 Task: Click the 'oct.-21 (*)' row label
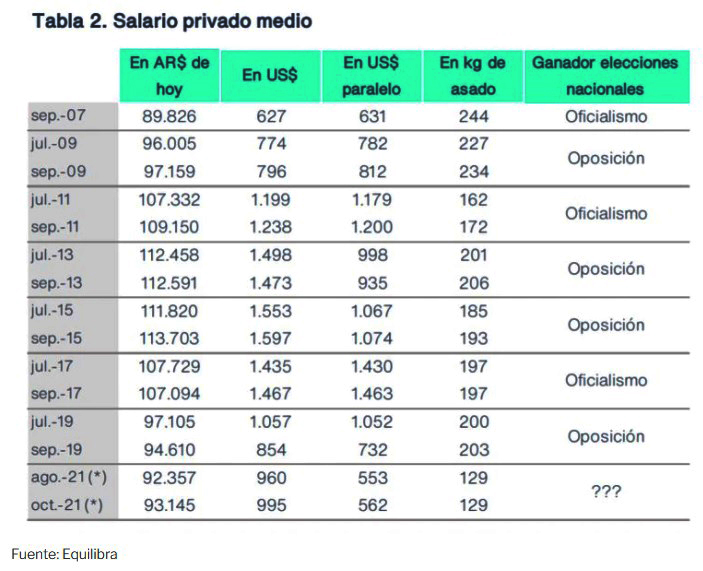(66, 506)
